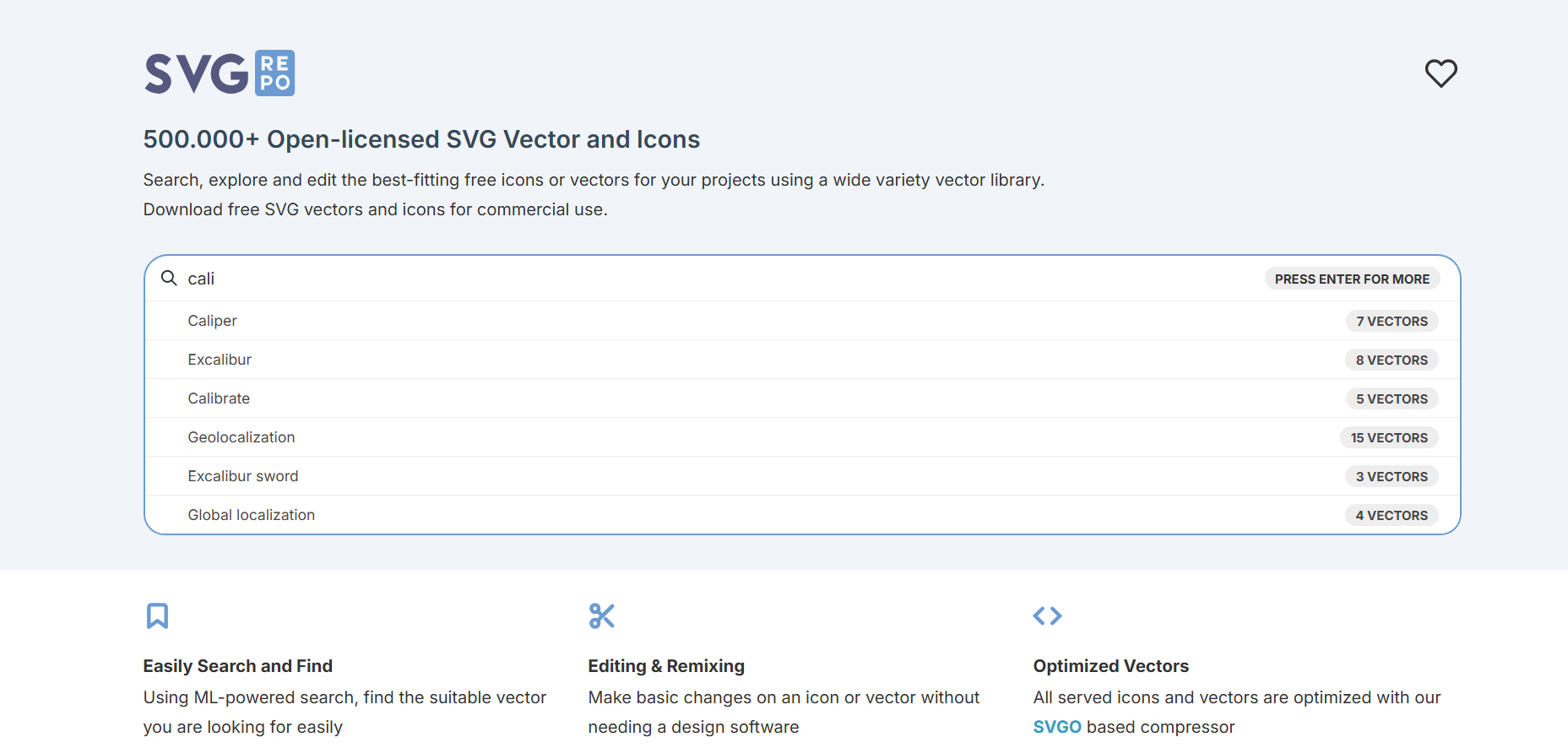Select the Global localization suggestion
The image size is (1568, 748).
pyautogui.click(x=251, y=515)
